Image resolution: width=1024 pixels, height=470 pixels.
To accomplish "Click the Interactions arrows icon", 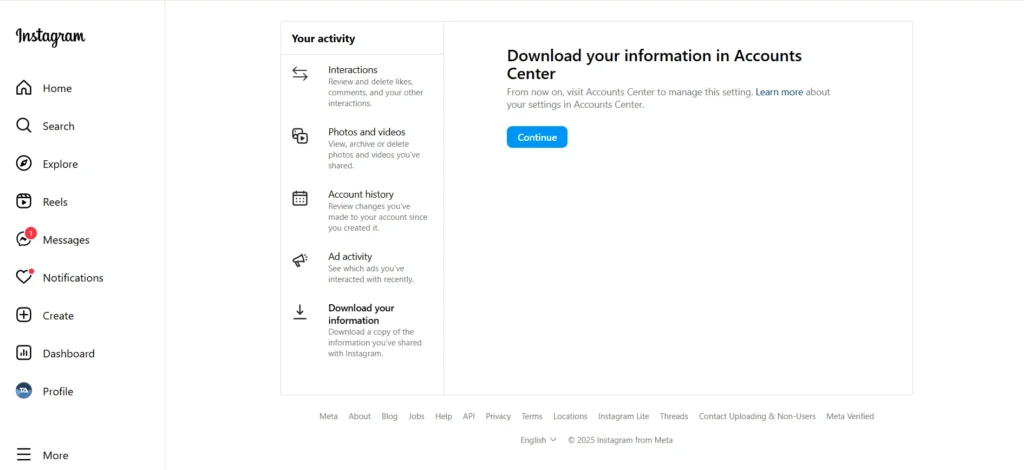I will pyautogui.click(x=300, y=74).
